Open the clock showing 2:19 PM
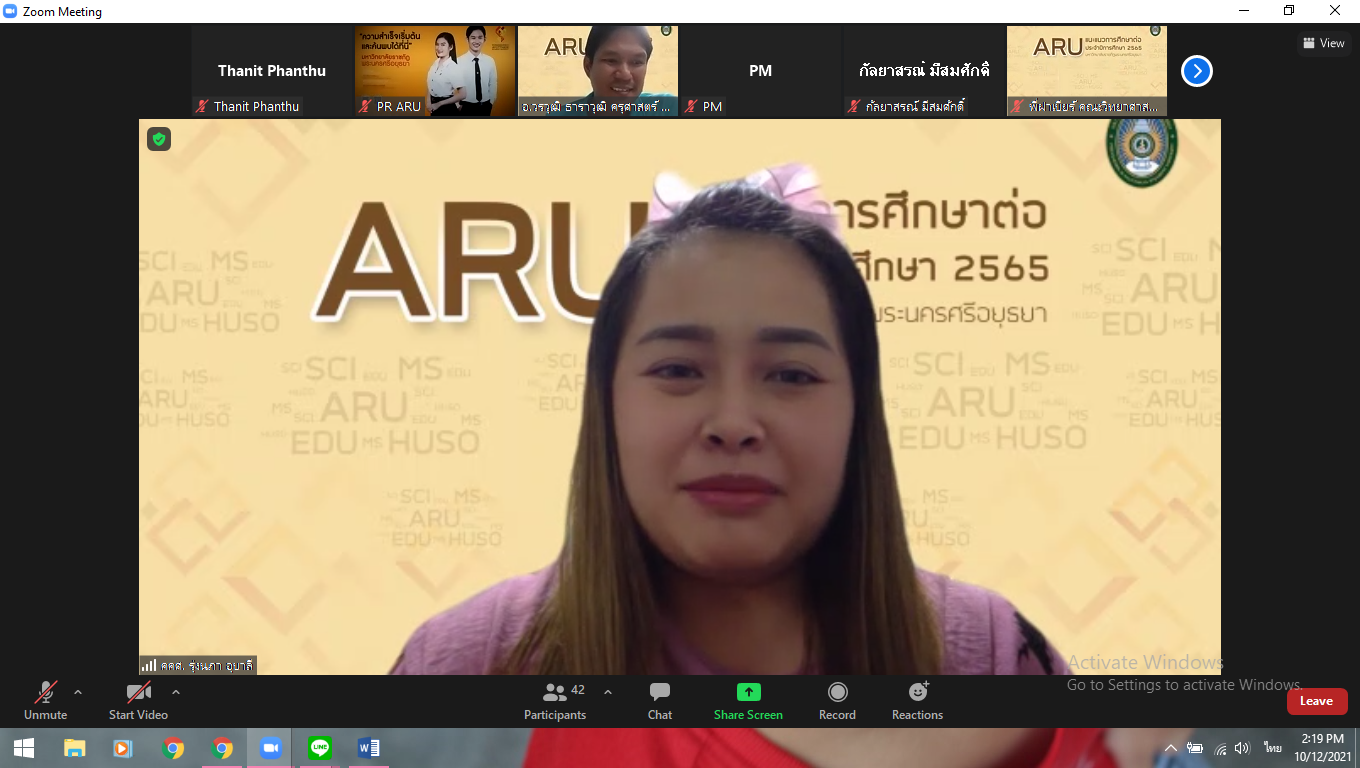1360x768 pixels. coord(1323,748)
